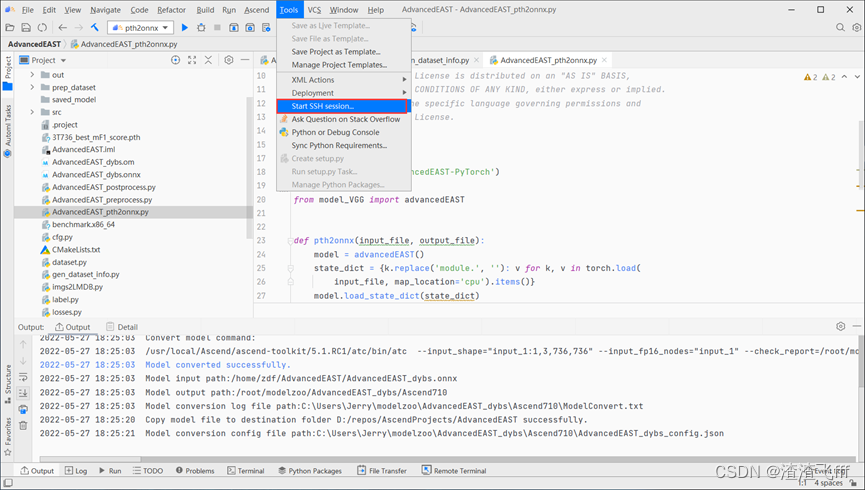Viewport: 865px width, 490px height.
Task: Toggle soft-wrap icon in Output sidebar
Action: (23, 377)
